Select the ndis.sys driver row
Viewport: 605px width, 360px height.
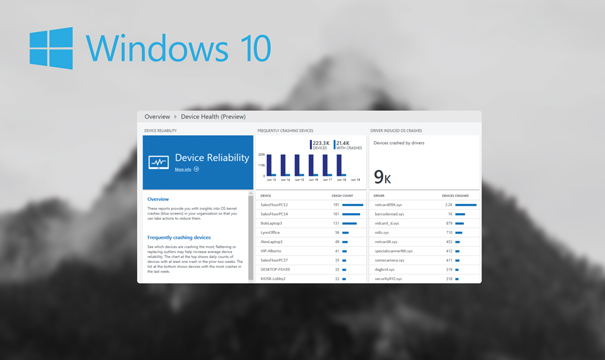[x=424, y=233]
